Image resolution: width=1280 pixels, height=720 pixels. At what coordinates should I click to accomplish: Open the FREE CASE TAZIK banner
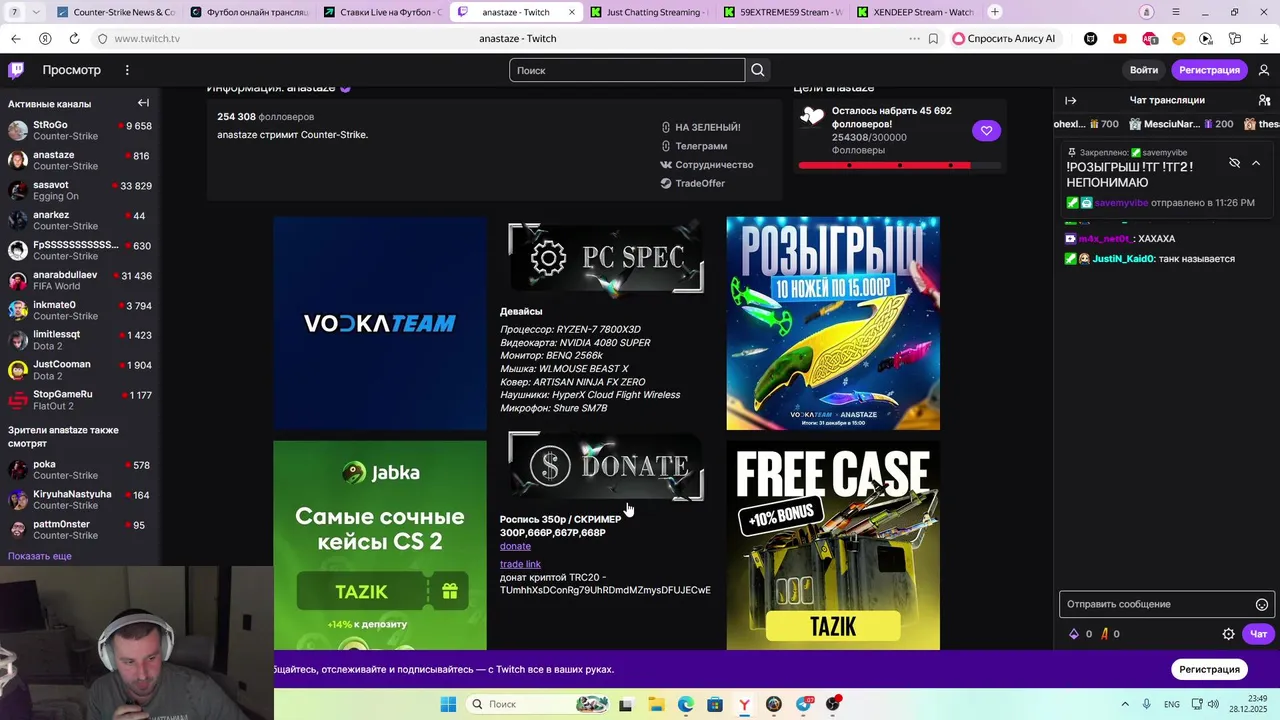coord(833,545)
